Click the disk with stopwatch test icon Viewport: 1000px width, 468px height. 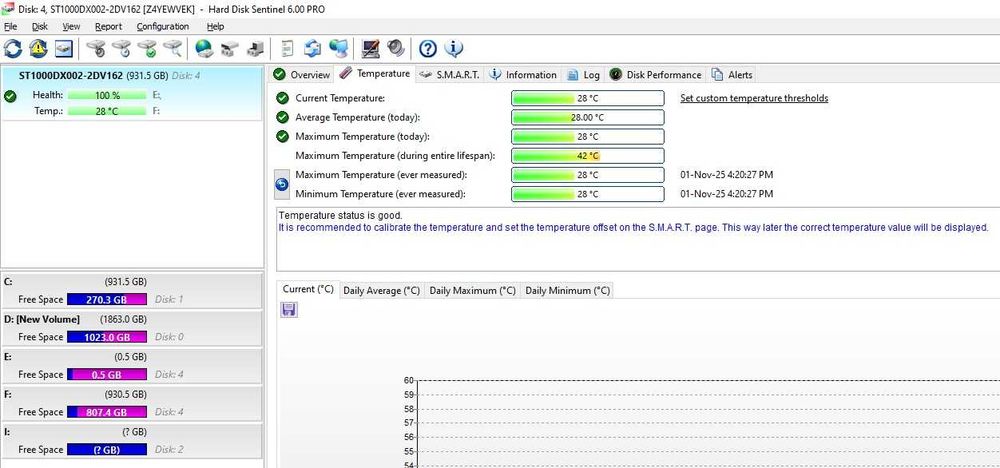pyautogui.click(x=96, y=48)
